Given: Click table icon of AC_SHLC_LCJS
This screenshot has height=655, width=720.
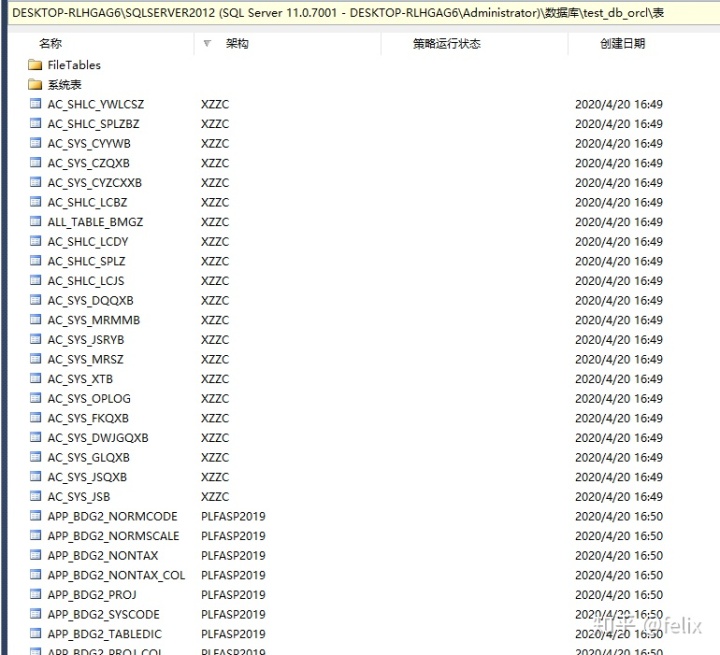Looking at the screenshot, I should coord(35,281).
